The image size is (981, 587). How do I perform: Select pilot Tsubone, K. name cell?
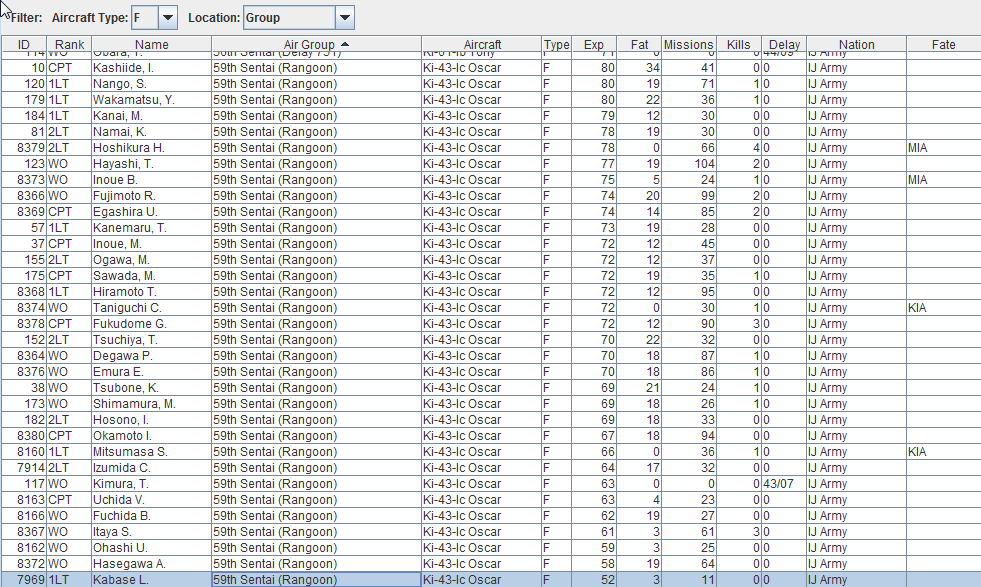[x=151, y=388]
